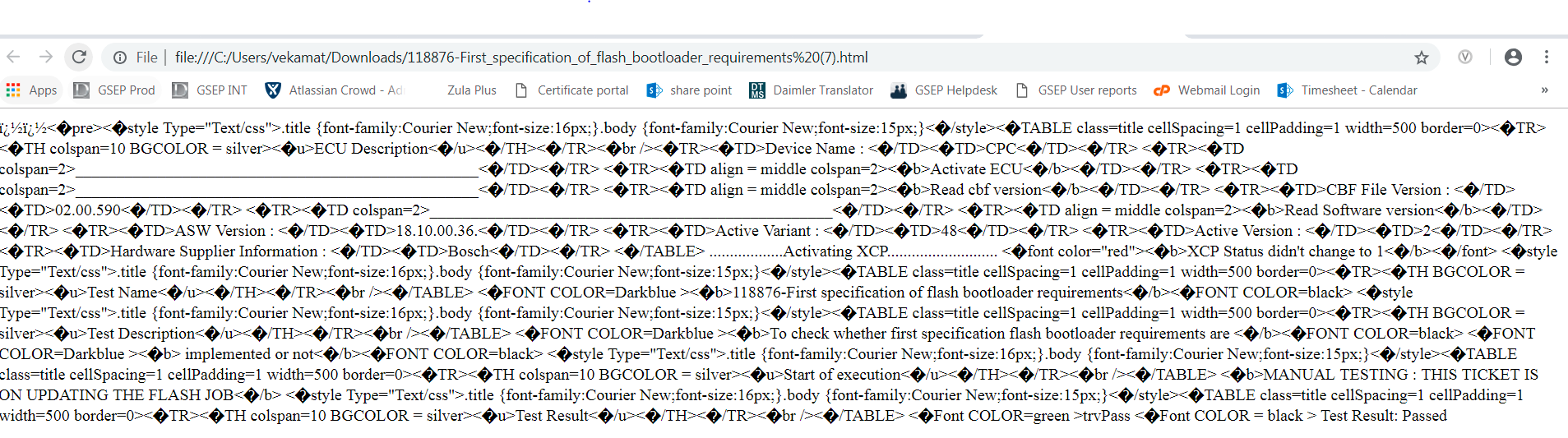
Task: Open the Daimler Translator bookmark
Action: pos(812,90)
